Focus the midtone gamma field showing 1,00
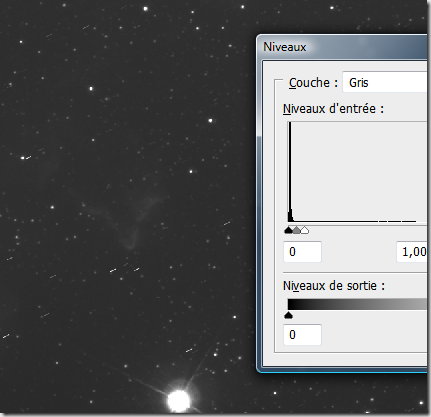This screenshot has width=431, height=417. point(412,252)
